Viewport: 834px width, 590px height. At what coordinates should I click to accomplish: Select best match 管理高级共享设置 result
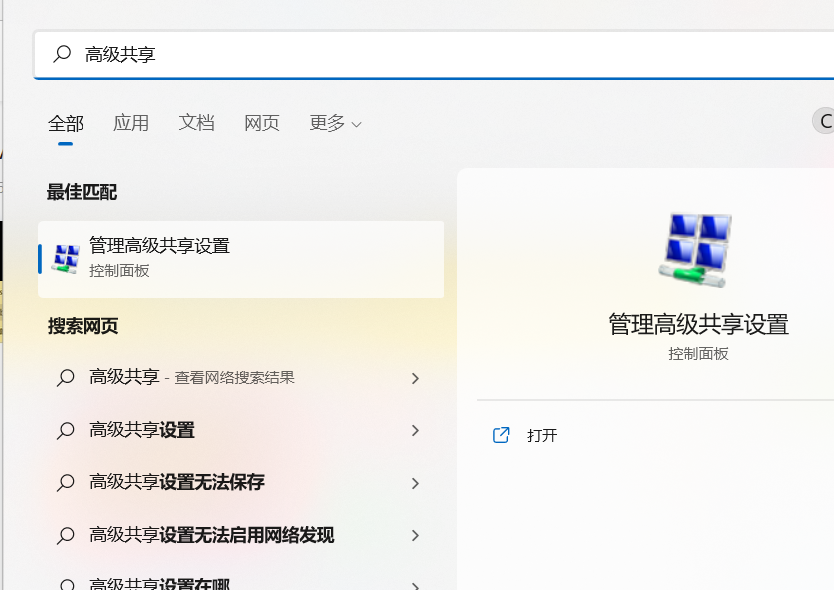241,259
